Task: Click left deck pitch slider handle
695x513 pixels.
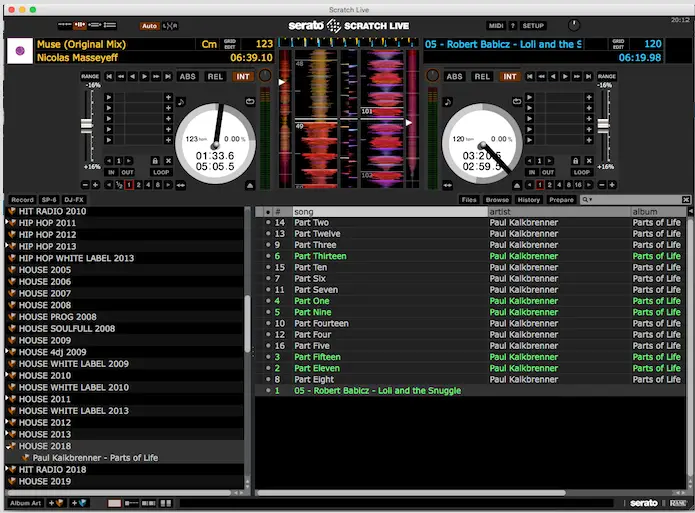Action: point(86,125)
